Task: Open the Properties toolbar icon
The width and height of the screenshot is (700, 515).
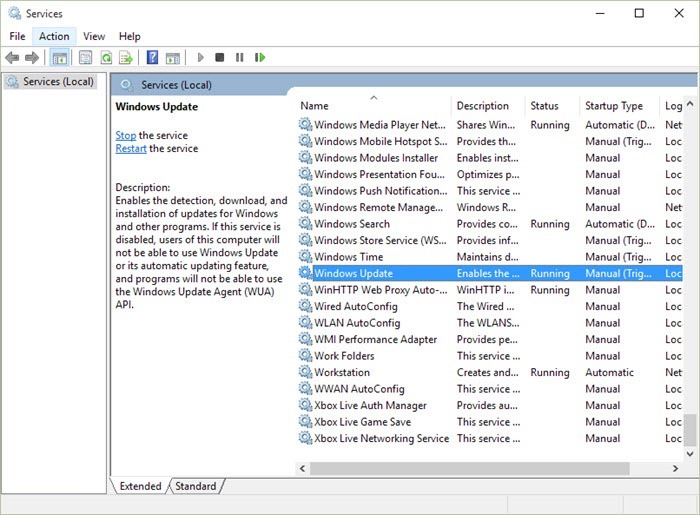Action: point(85,58)
